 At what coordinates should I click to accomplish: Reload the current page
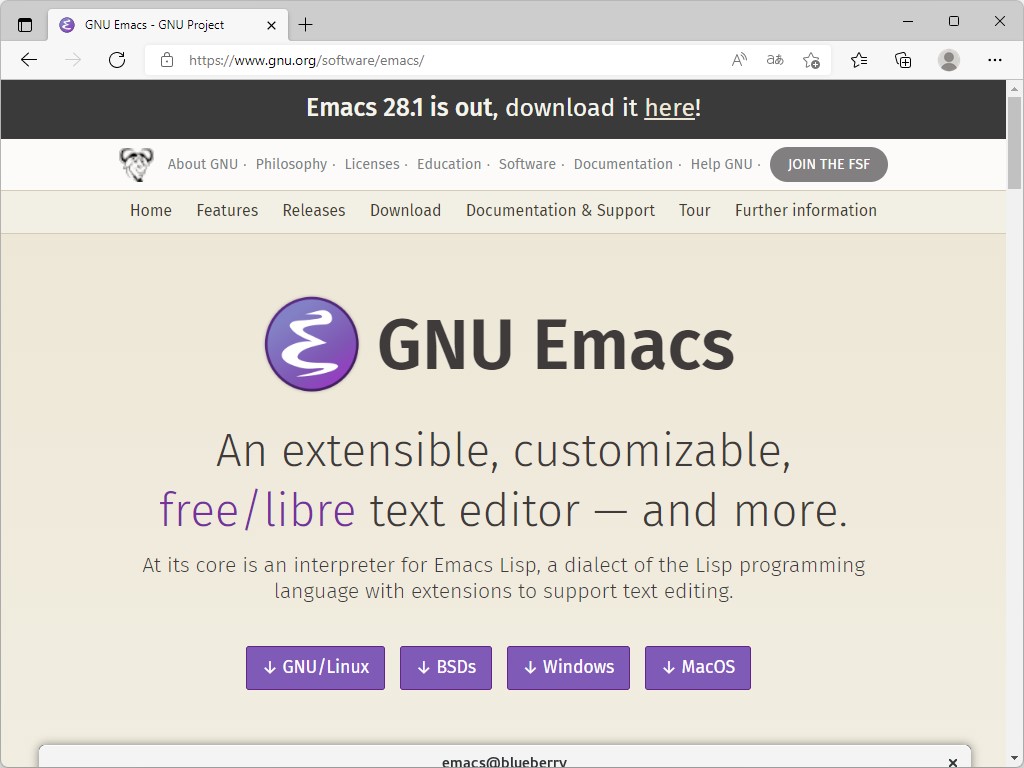(117, 60)
